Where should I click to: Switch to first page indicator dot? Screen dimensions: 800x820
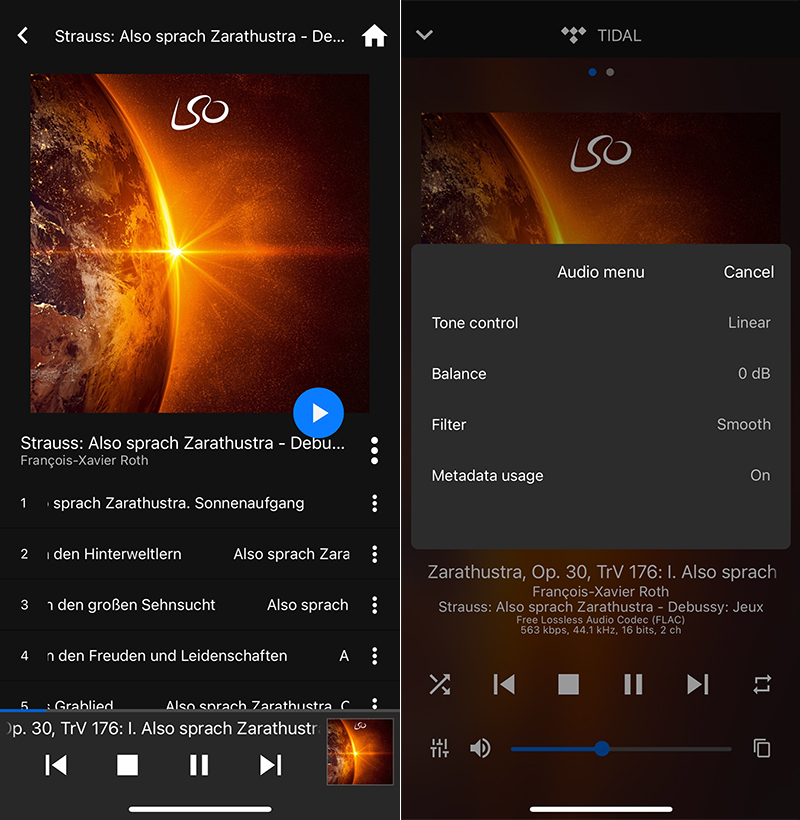tap(592, 72)
